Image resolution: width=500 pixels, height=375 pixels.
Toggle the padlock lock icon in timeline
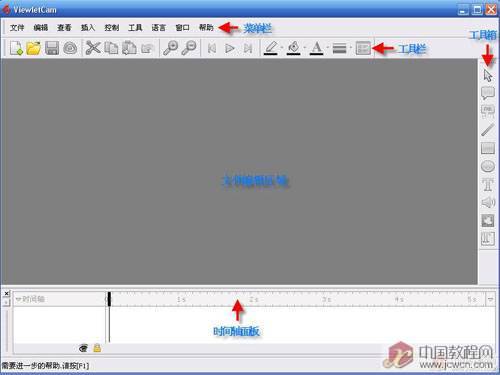[97, 348]
